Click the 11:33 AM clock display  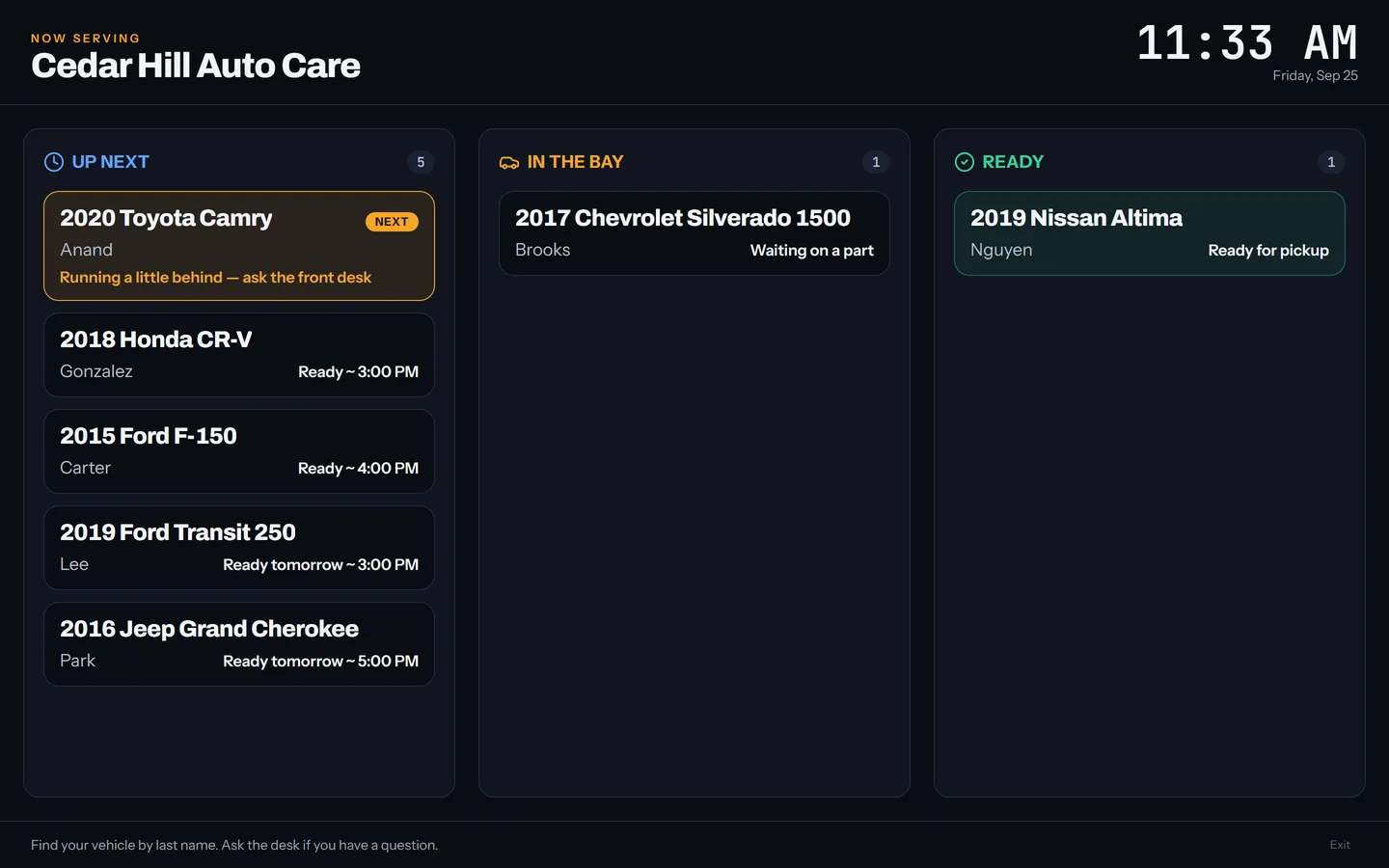coord(1247,43)
